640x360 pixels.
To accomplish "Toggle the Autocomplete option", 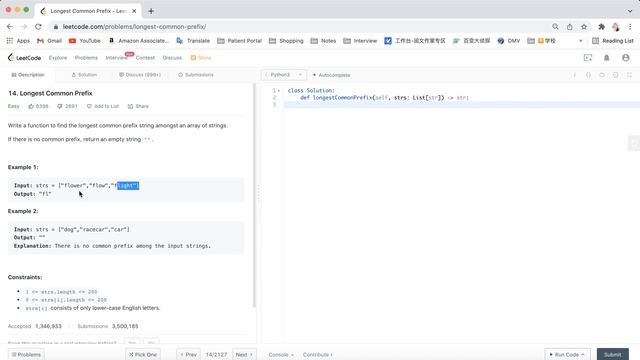I will coord(331,75).
